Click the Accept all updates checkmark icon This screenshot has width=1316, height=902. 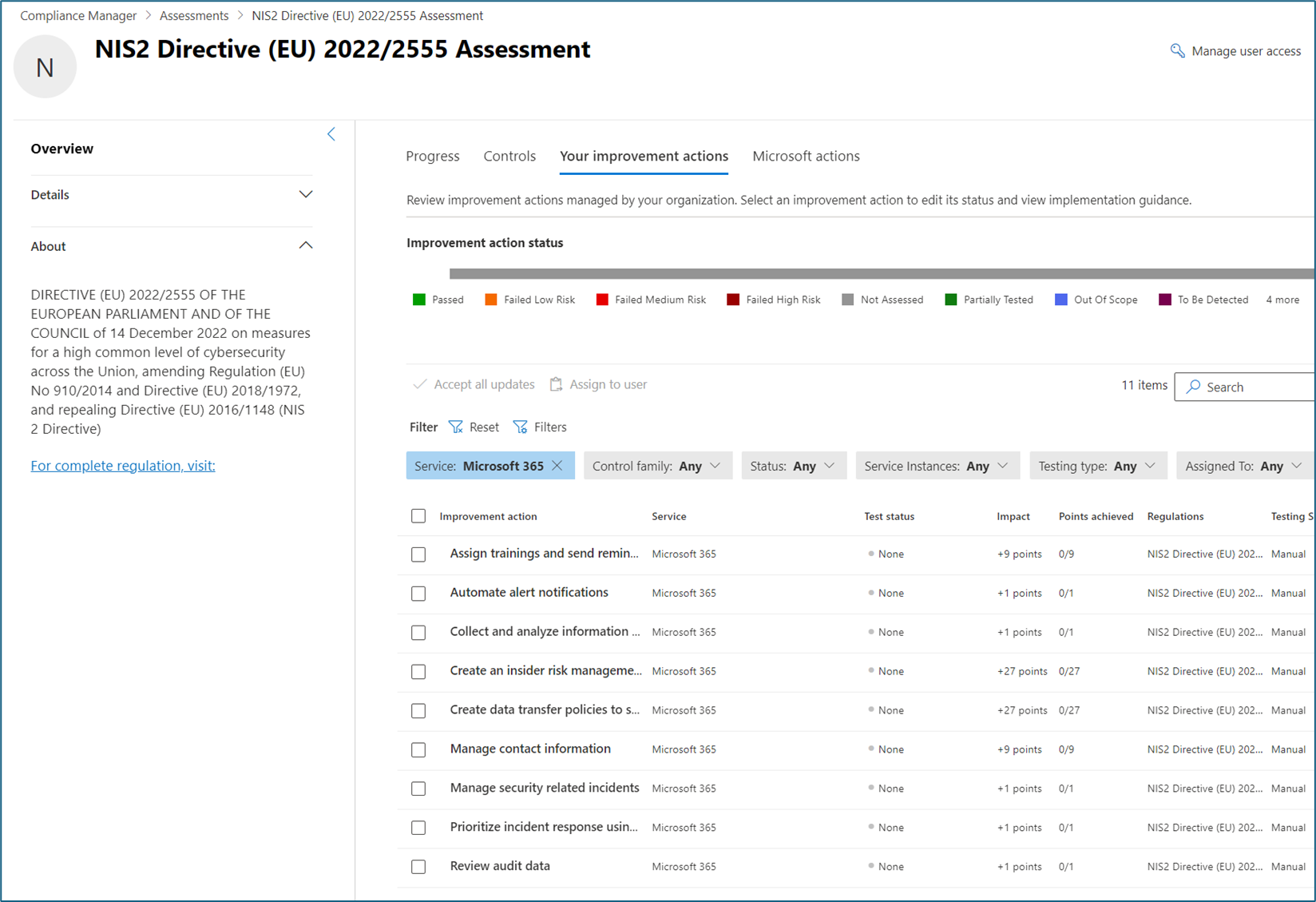click(419, 384)
